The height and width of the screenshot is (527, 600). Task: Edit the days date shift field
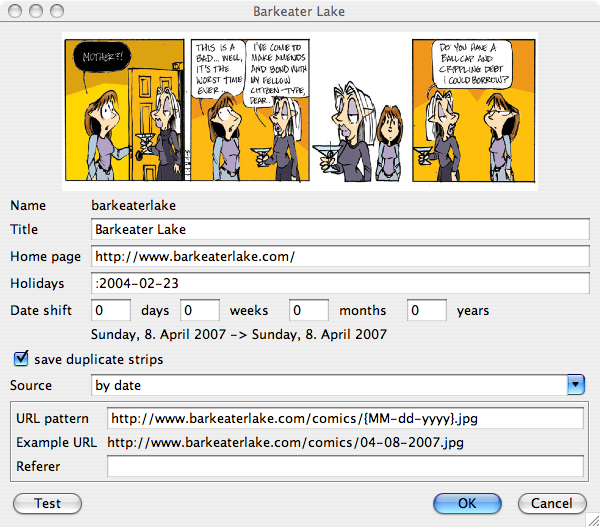[x=111, y=310]
